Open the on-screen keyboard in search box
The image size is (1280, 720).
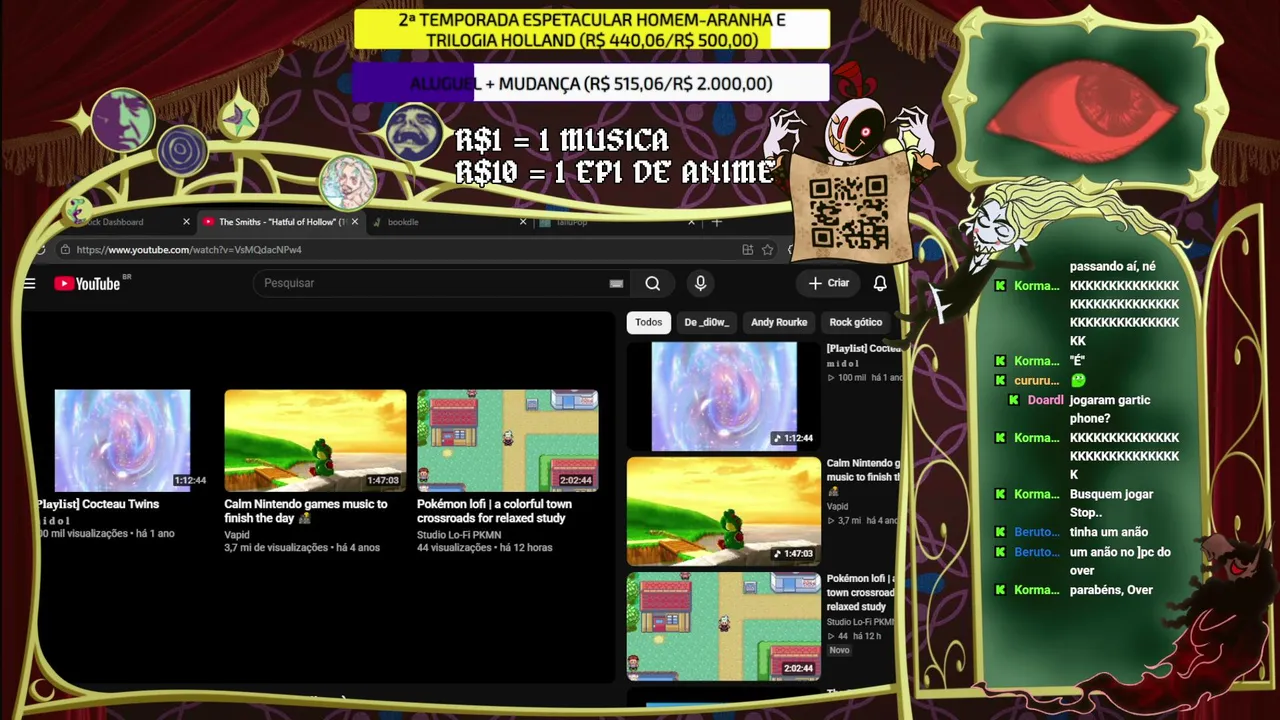tap(616, 284)
